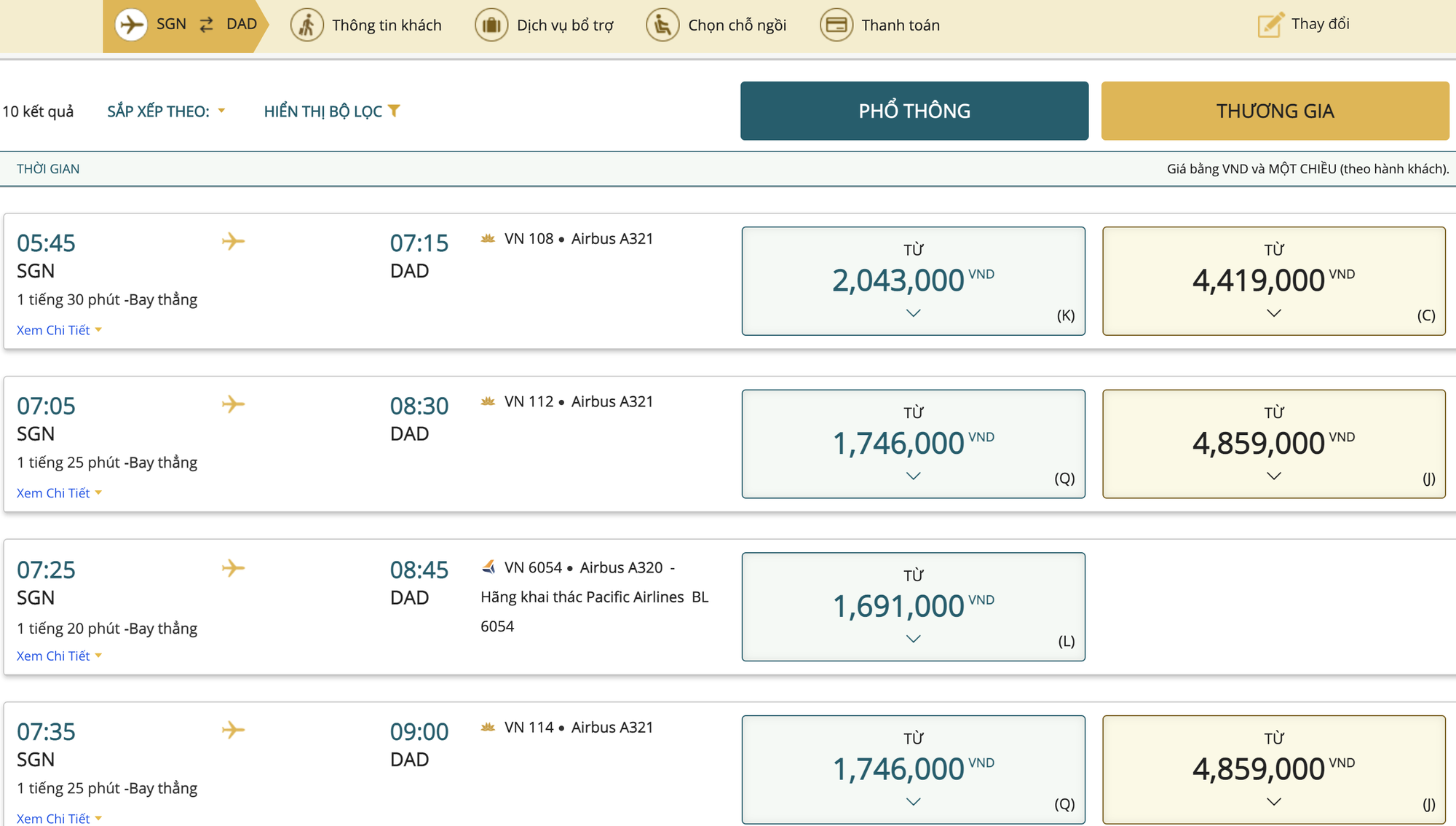Screen dimensions: 1456x826
Task: Pick the 1,691,000 VND fare on VN 6054
Action: [914, 607]
